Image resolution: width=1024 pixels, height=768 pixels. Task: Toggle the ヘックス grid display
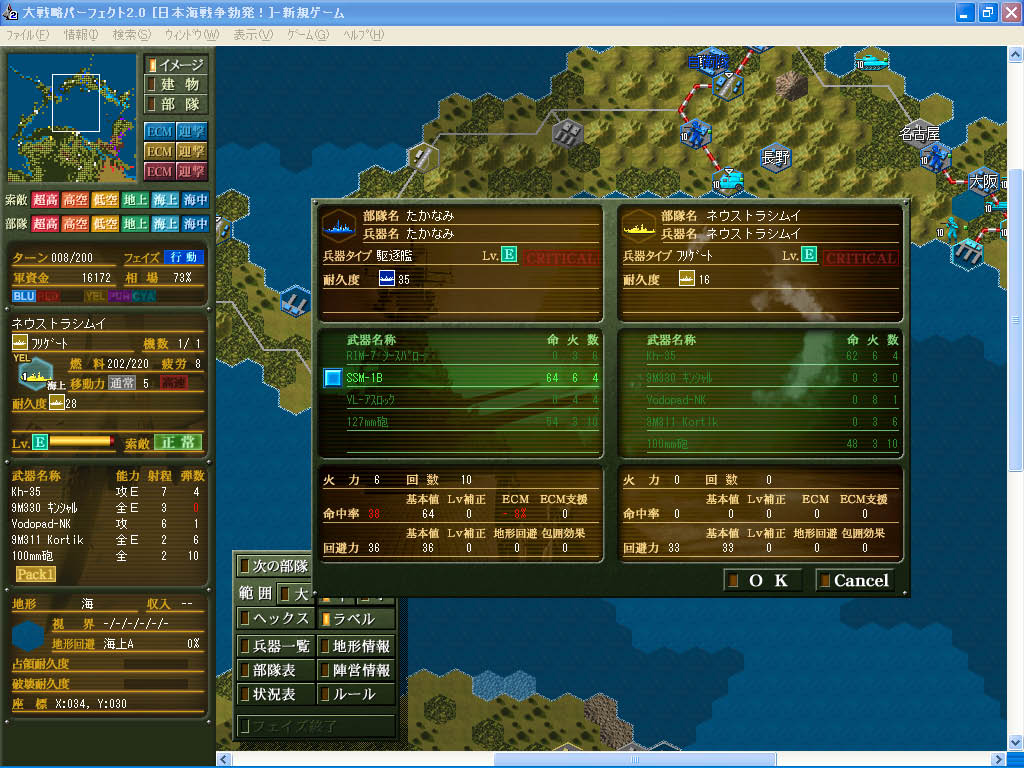(x=275, y=618)
